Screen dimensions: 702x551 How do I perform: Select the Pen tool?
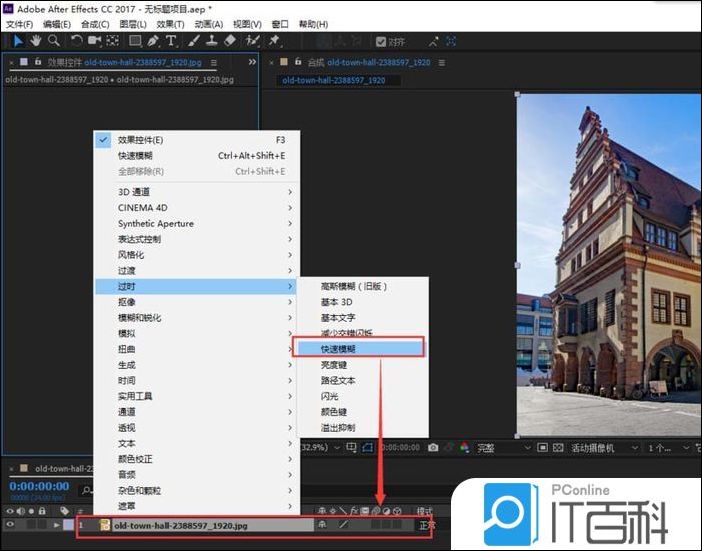[154, 41]
